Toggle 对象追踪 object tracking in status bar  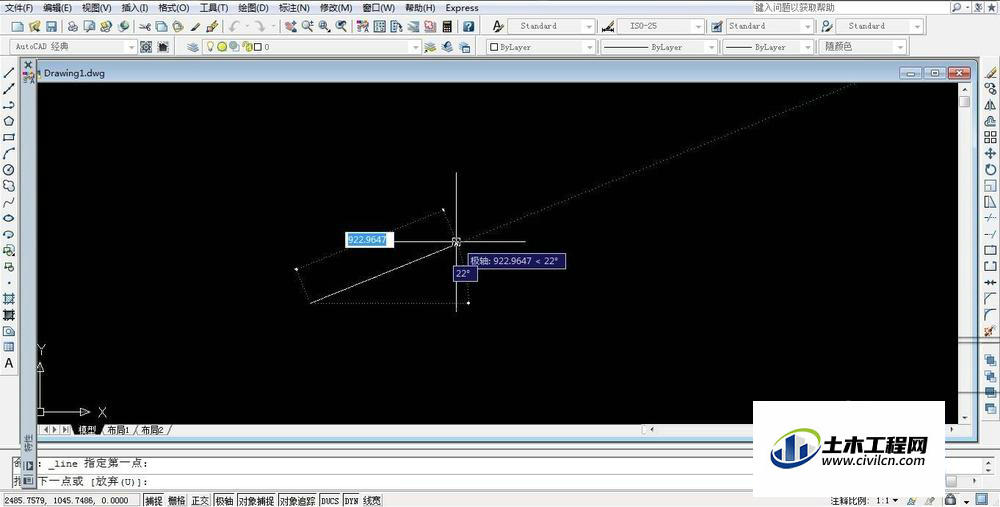[x=297, y=501]
